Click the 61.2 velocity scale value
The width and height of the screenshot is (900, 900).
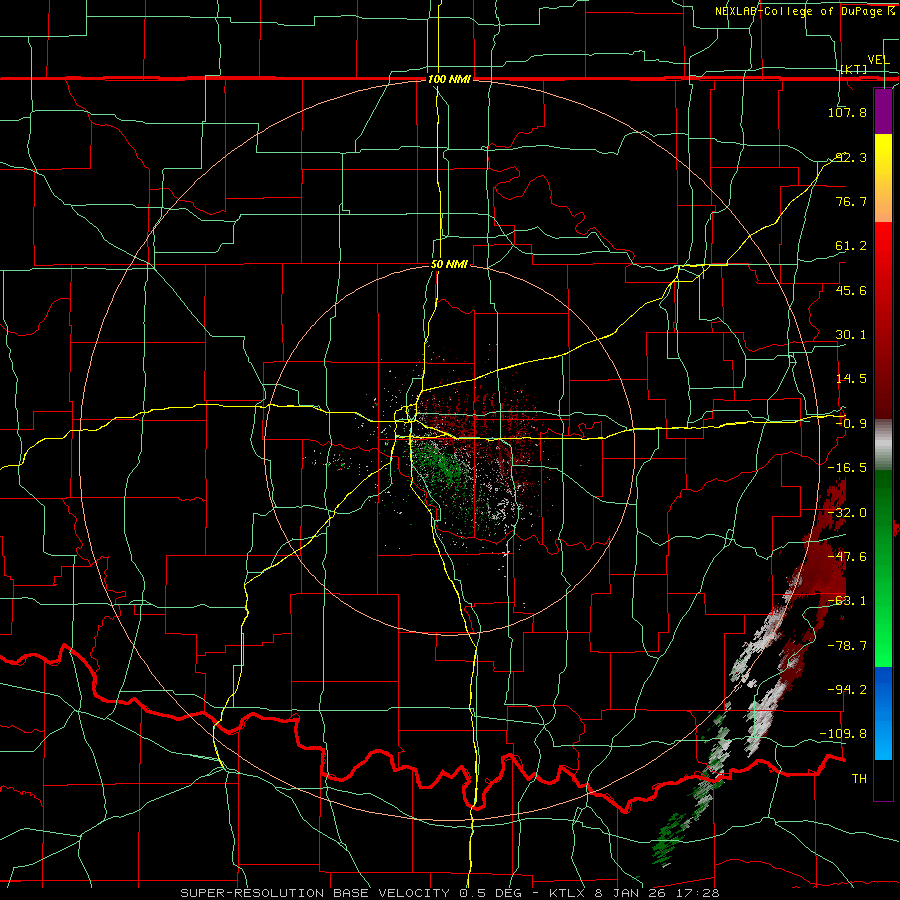pos(850,246)
